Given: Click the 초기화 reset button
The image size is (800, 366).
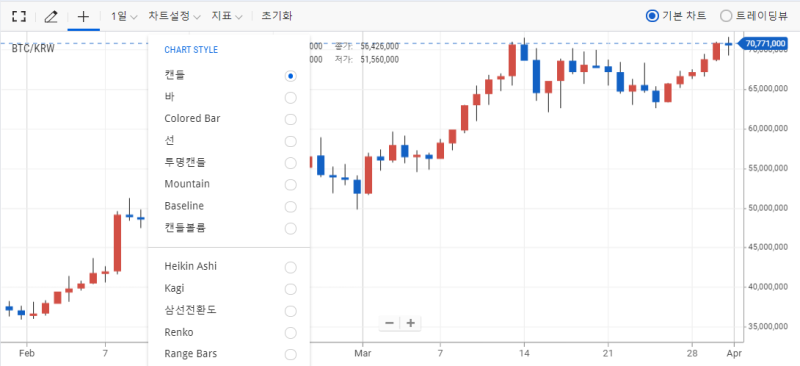Looking at the screenshot, I should coord(277,16).
